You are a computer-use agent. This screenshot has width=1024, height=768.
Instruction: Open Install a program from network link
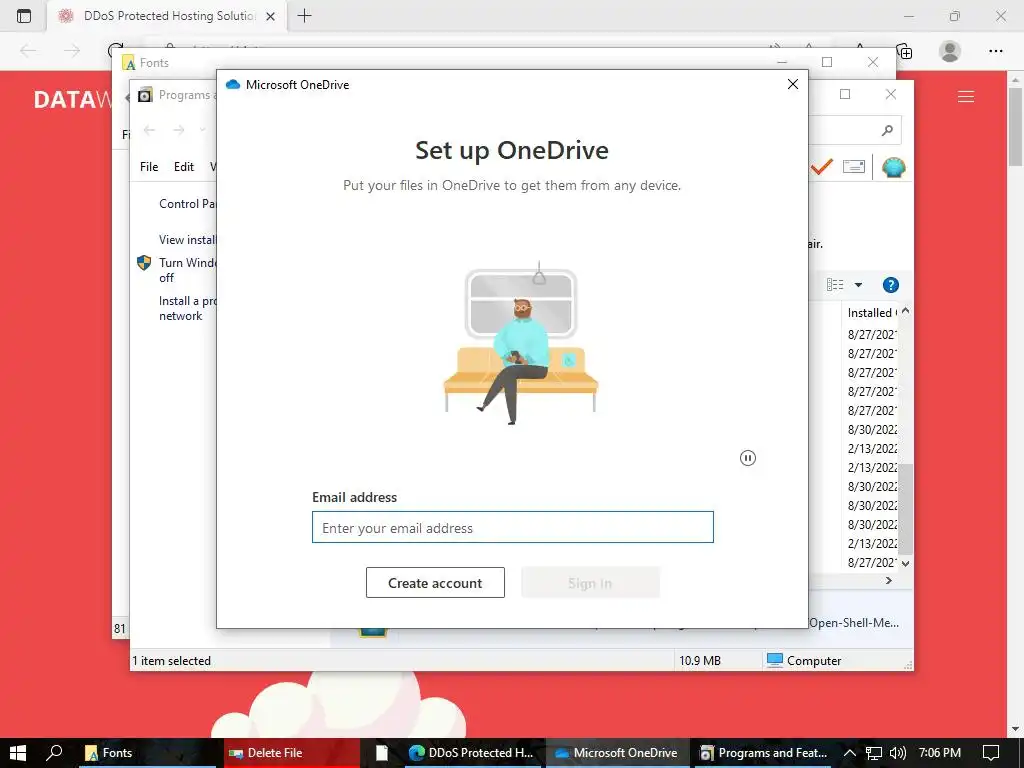click(x=187, y=308)
